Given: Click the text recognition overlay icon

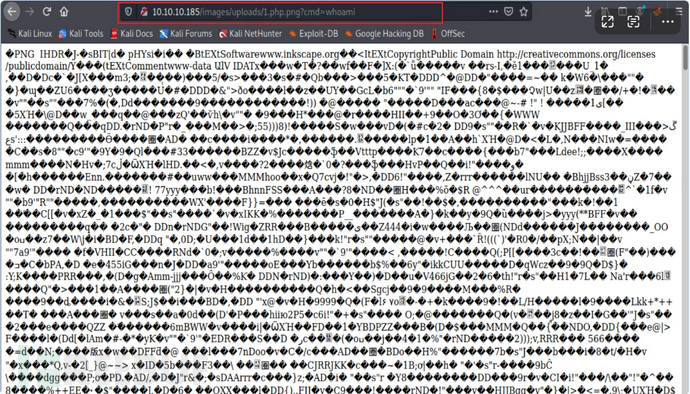Looking at the screenshot, I should [x=633, y=22].
